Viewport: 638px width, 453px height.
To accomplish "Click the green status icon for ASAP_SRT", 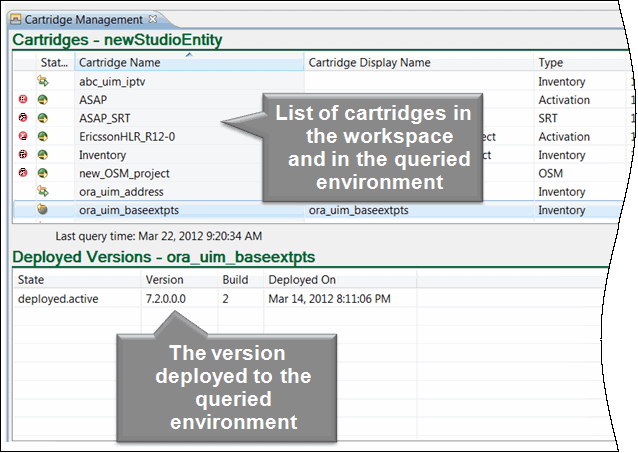I will pos(43,118).
